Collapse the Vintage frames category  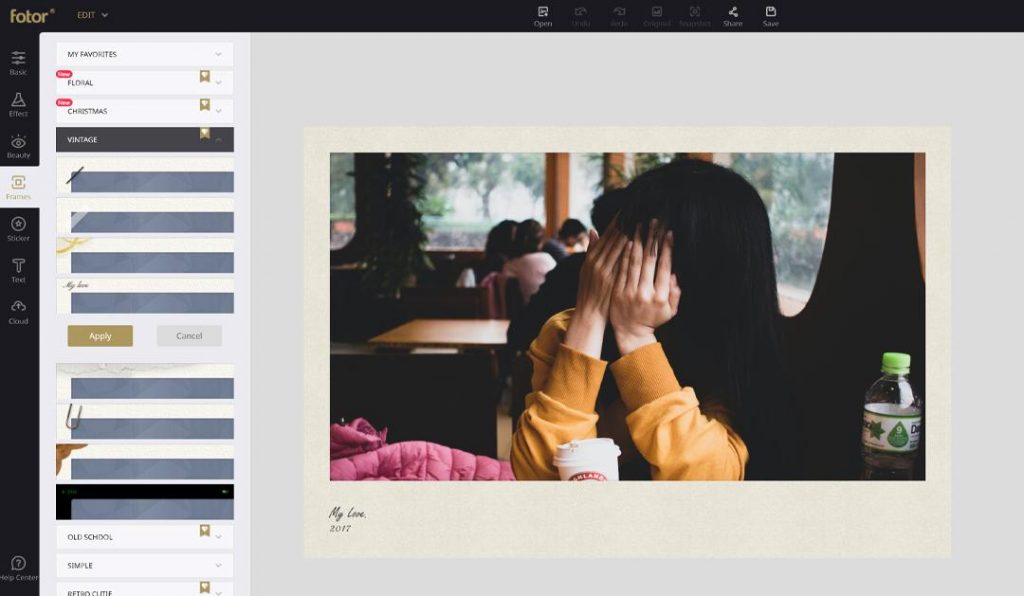[145, 140]
